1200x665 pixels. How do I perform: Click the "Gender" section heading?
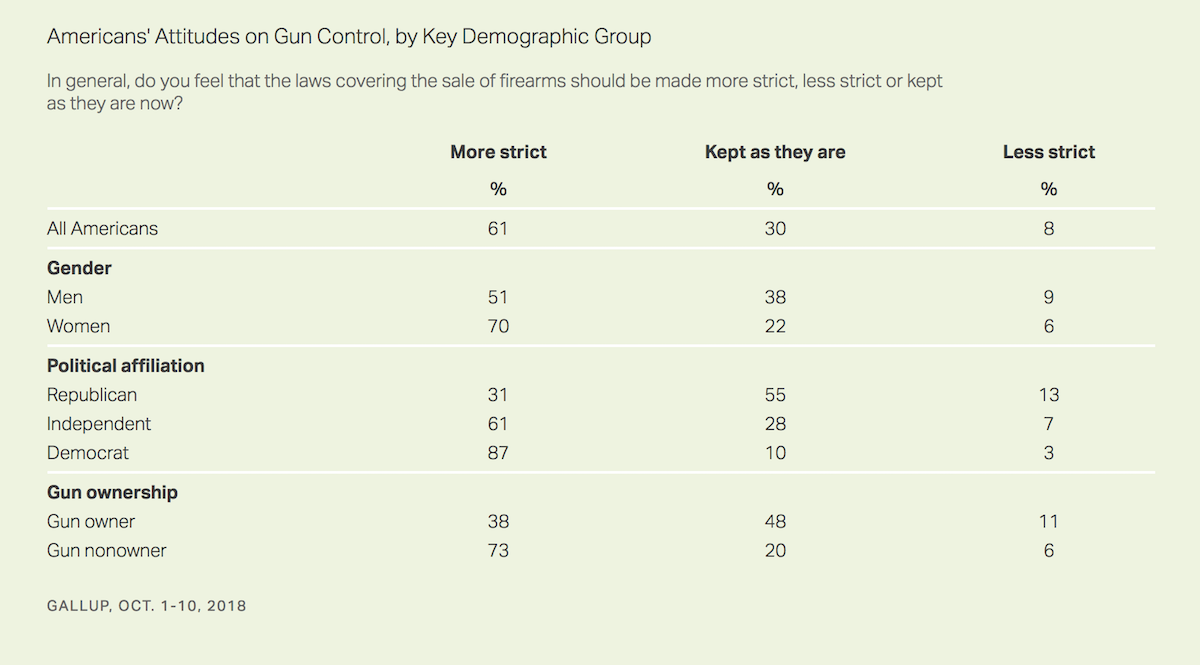click(79, 268)
